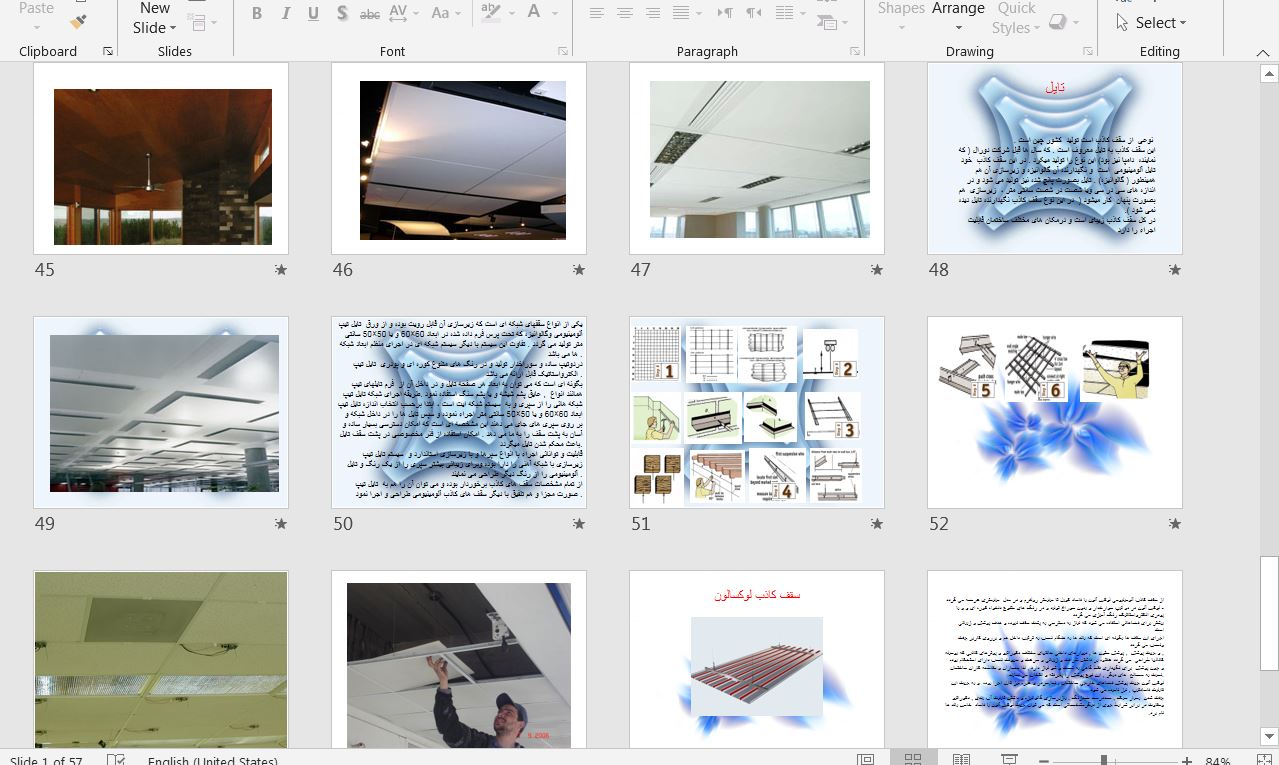1279x765 pixels.
Task: Open the New Slide dropdown
Action: click(x=155, y=27)
